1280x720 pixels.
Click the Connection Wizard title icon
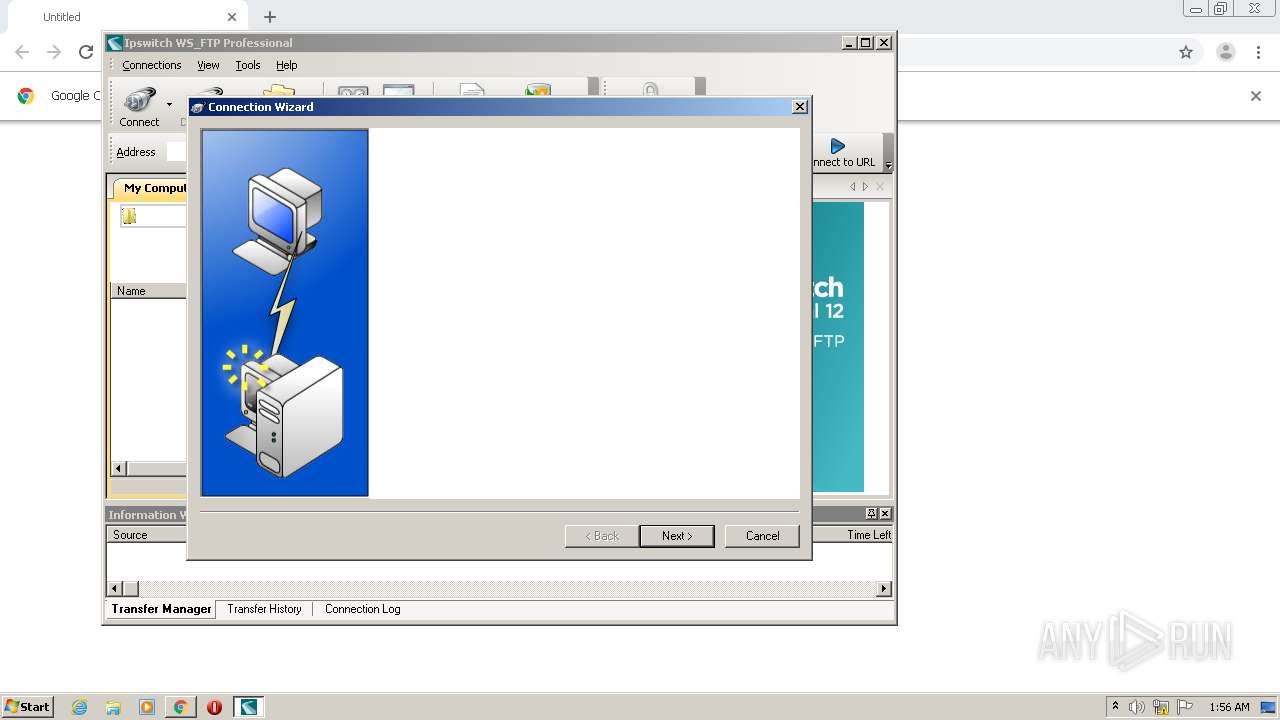(x=198, y=107)
